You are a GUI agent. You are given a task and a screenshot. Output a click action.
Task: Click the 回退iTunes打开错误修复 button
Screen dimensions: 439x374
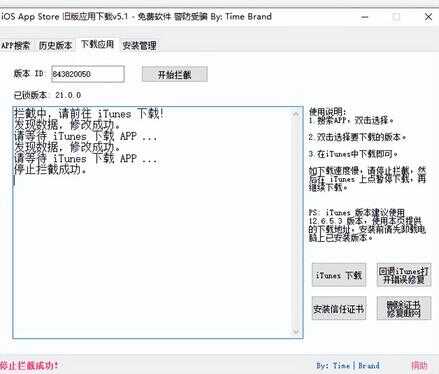404,275
